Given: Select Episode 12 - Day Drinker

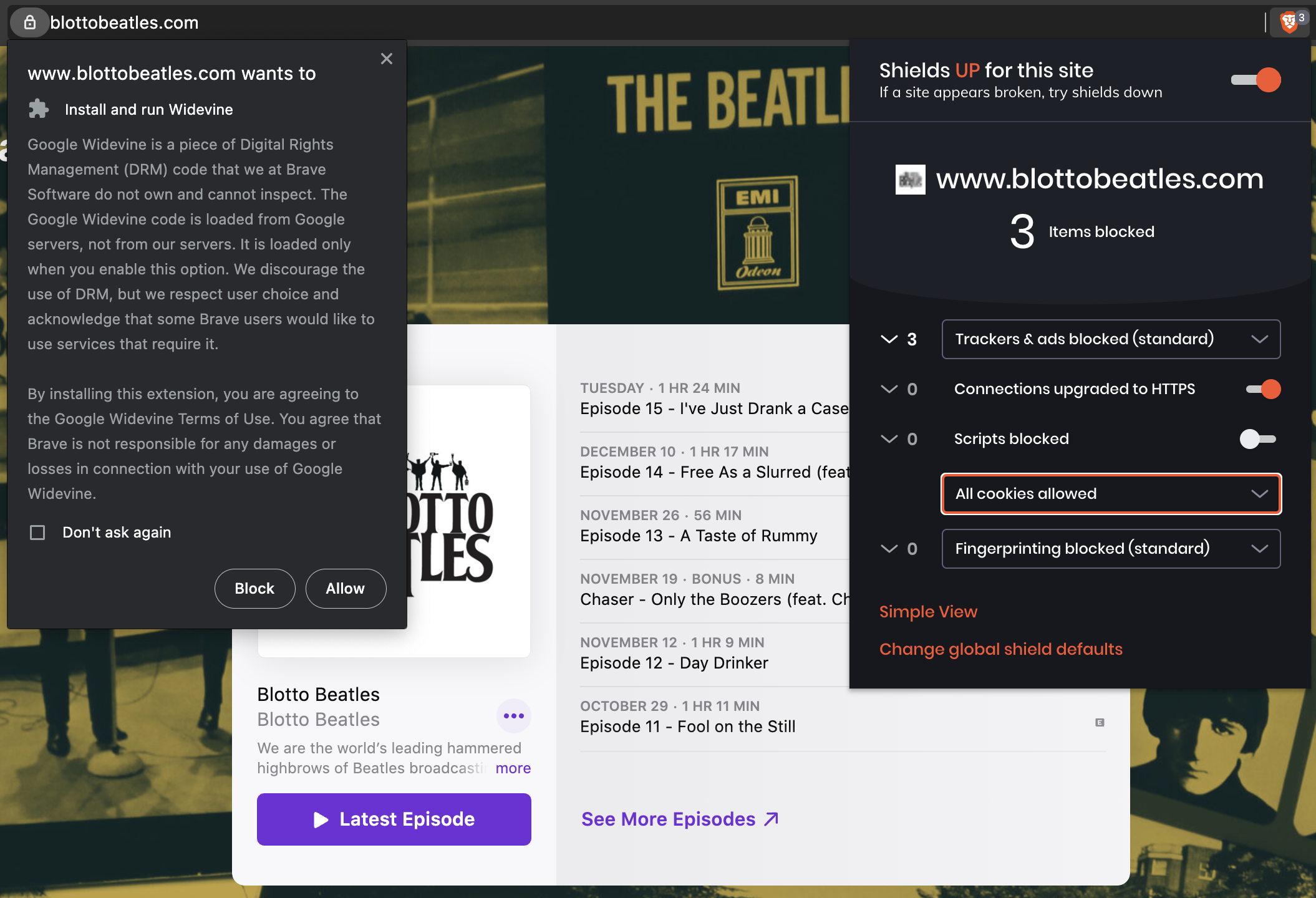Looking at the screenshot, I should [674, 663].
